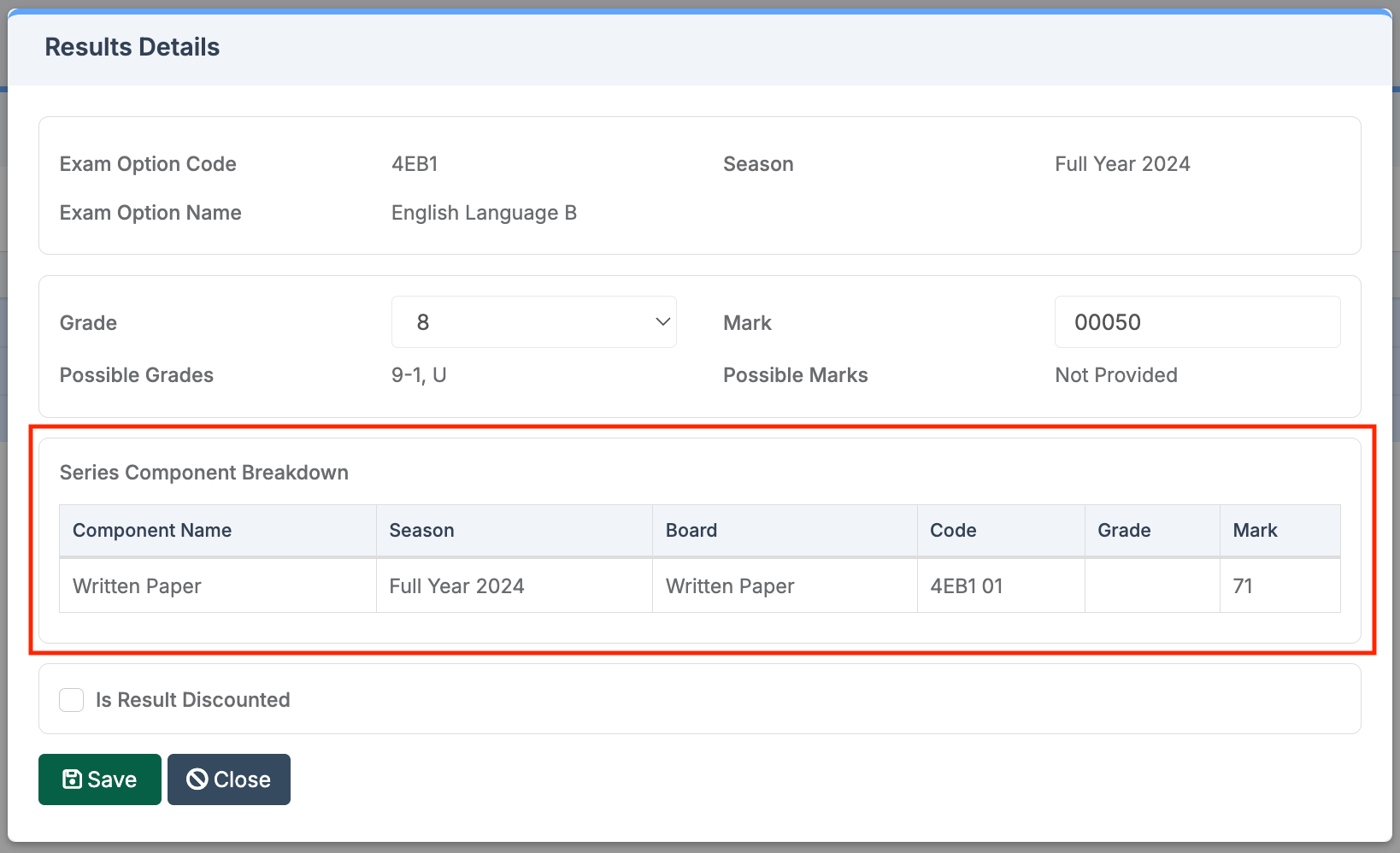Click the Code column header
This screenshot has height=853, width=1400.
click(x=953, y=531)
